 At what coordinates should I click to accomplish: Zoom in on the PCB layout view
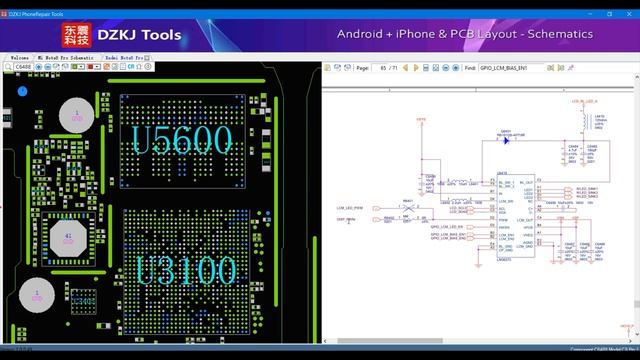coord(38,67)
